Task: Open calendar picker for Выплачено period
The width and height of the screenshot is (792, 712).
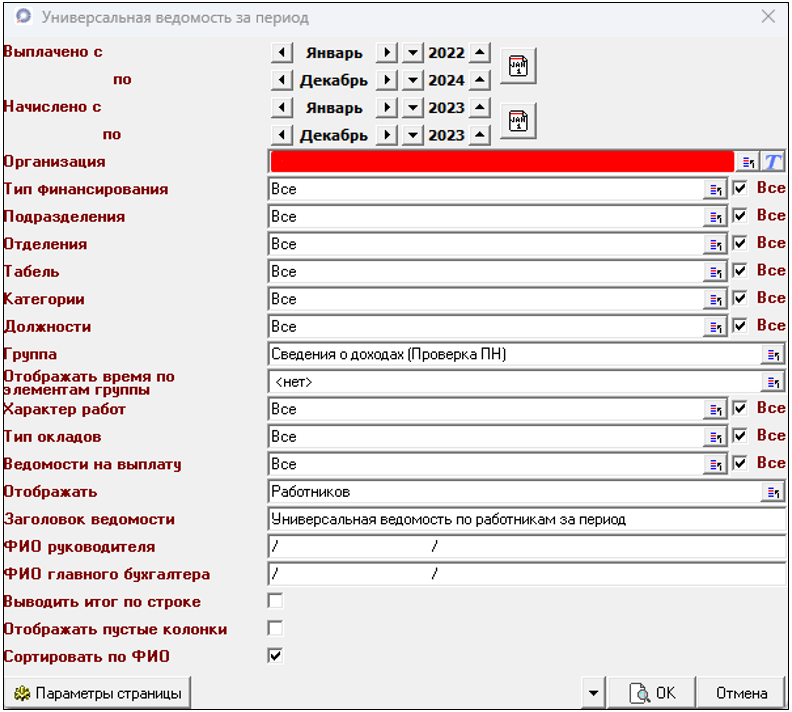Action: [518, 67]
